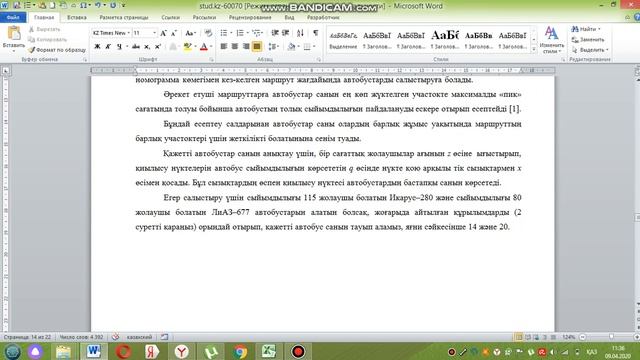Open the line spacing dropdown
640x360 pixels.
click(x=274, y=47)
